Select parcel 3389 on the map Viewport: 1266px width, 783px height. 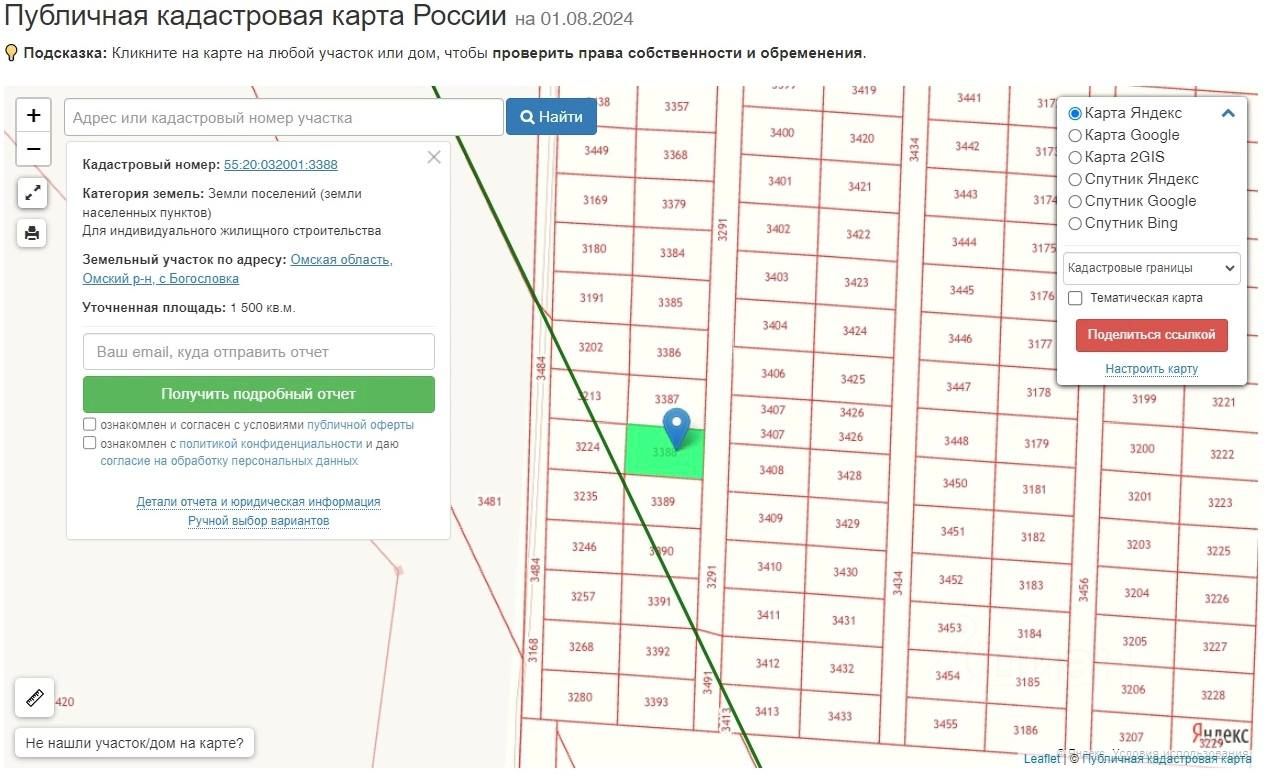tap(663, 502)
